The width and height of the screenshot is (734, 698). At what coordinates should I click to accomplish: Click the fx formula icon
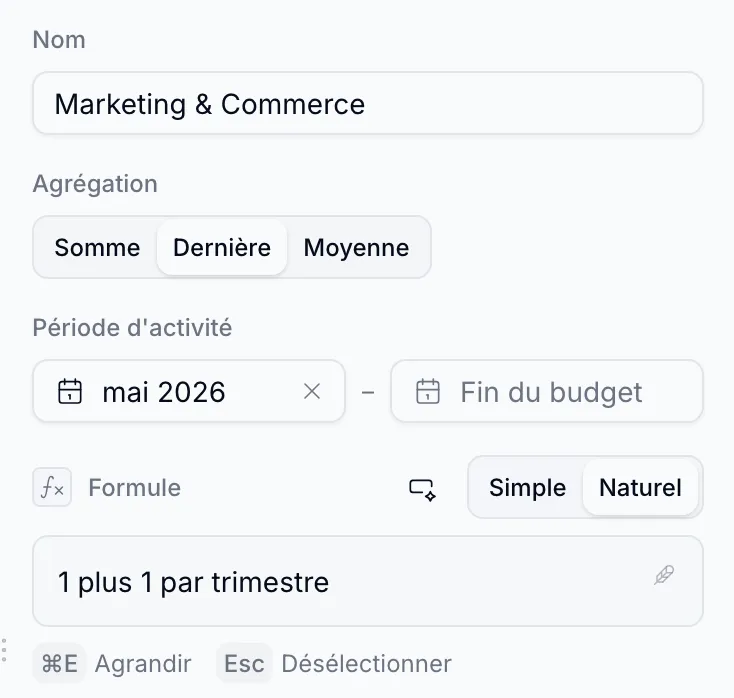point(52,487)
